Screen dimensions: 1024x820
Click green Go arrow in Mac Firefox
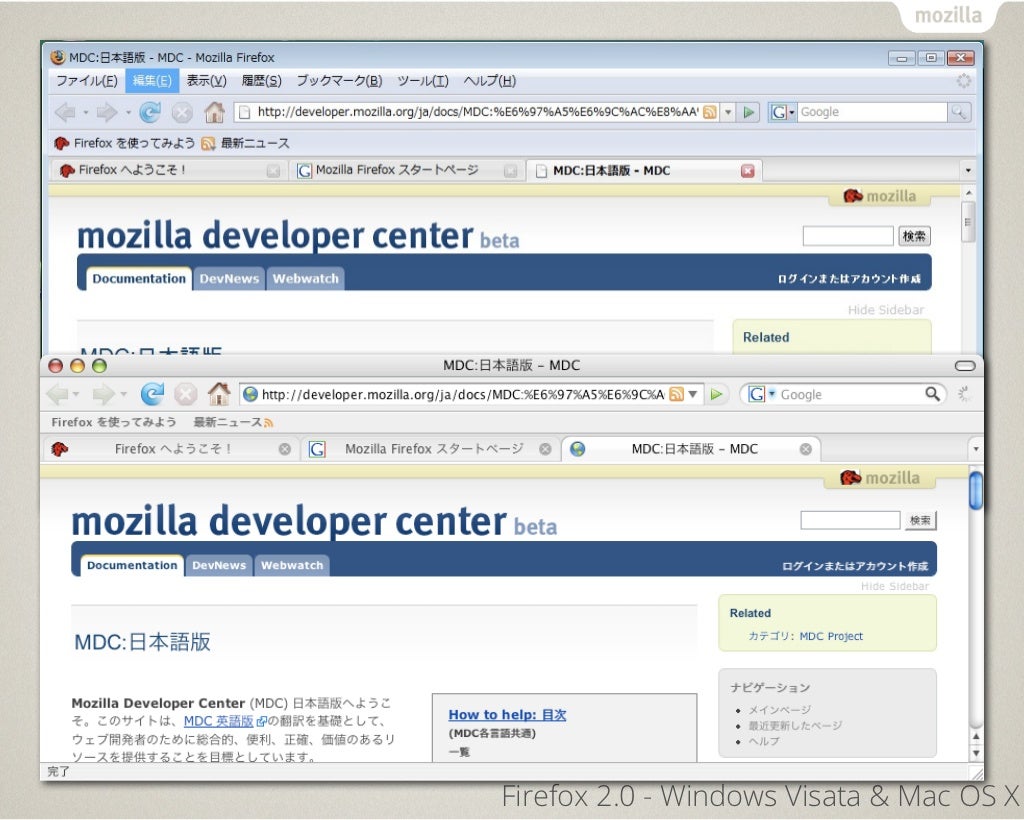click(x=716, y=394)
